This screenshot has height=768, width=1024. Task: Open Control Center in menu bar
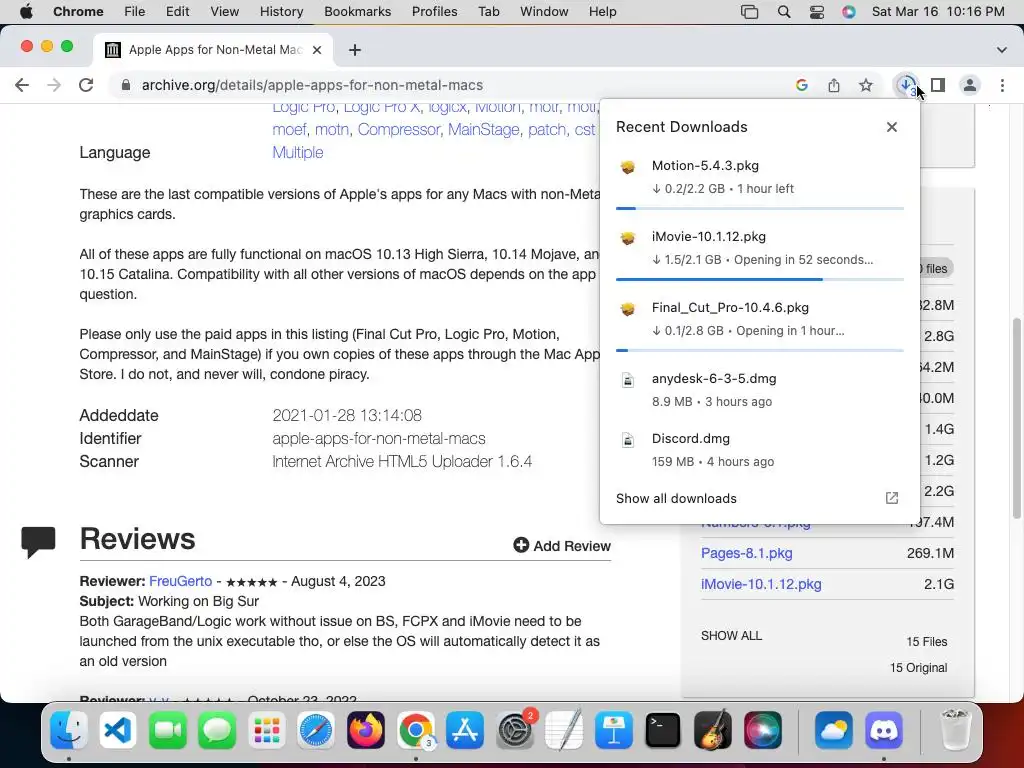816,12
